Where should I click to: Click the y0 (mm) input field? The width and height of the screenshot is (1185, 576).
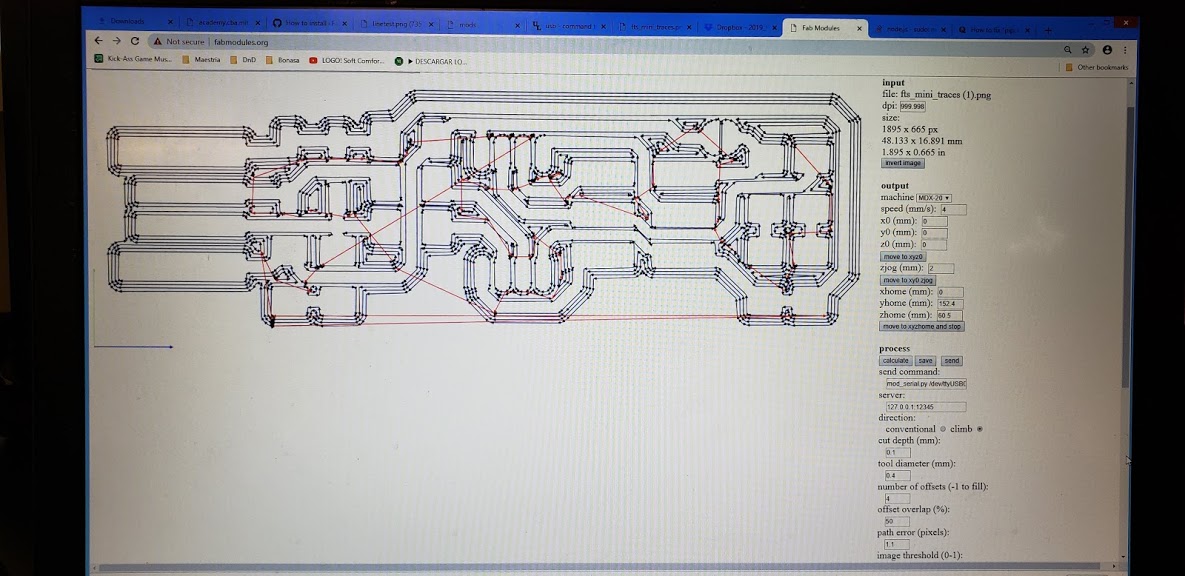[x=934, y=233]
